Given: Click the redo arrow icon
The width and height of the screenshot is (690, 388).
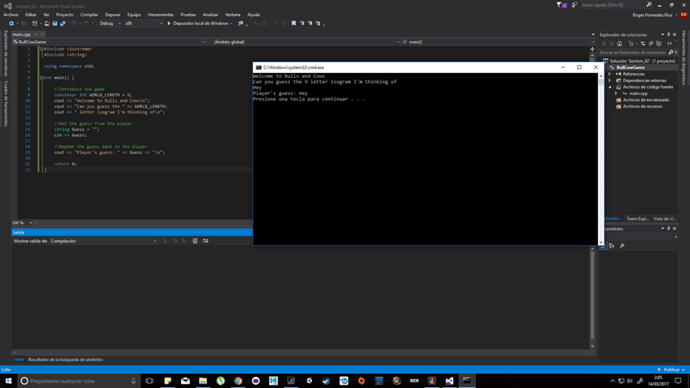Looking at the screenshot, I should (86, 23).
